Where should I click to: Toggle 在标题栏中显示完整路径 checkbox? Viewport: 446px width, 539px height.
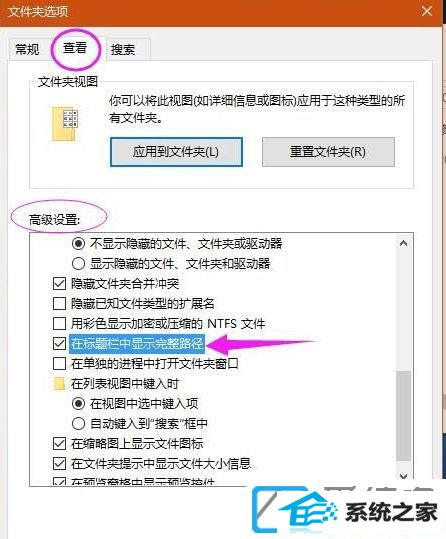(x=59, y=343)
